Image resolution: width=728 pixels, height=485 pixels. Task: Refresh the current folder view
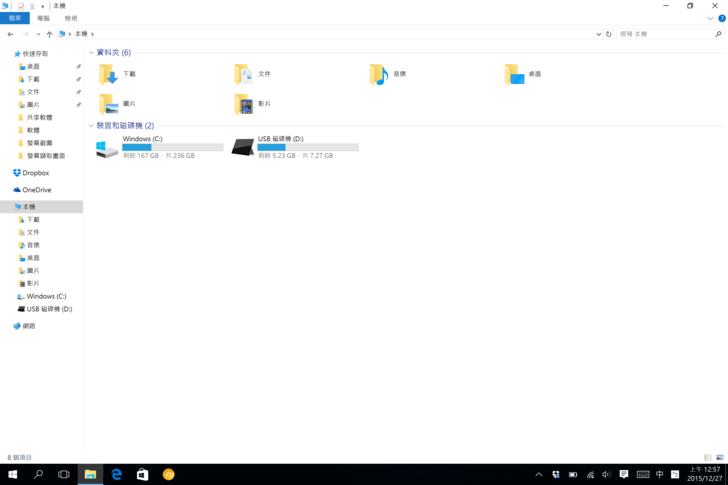[609, 34]
